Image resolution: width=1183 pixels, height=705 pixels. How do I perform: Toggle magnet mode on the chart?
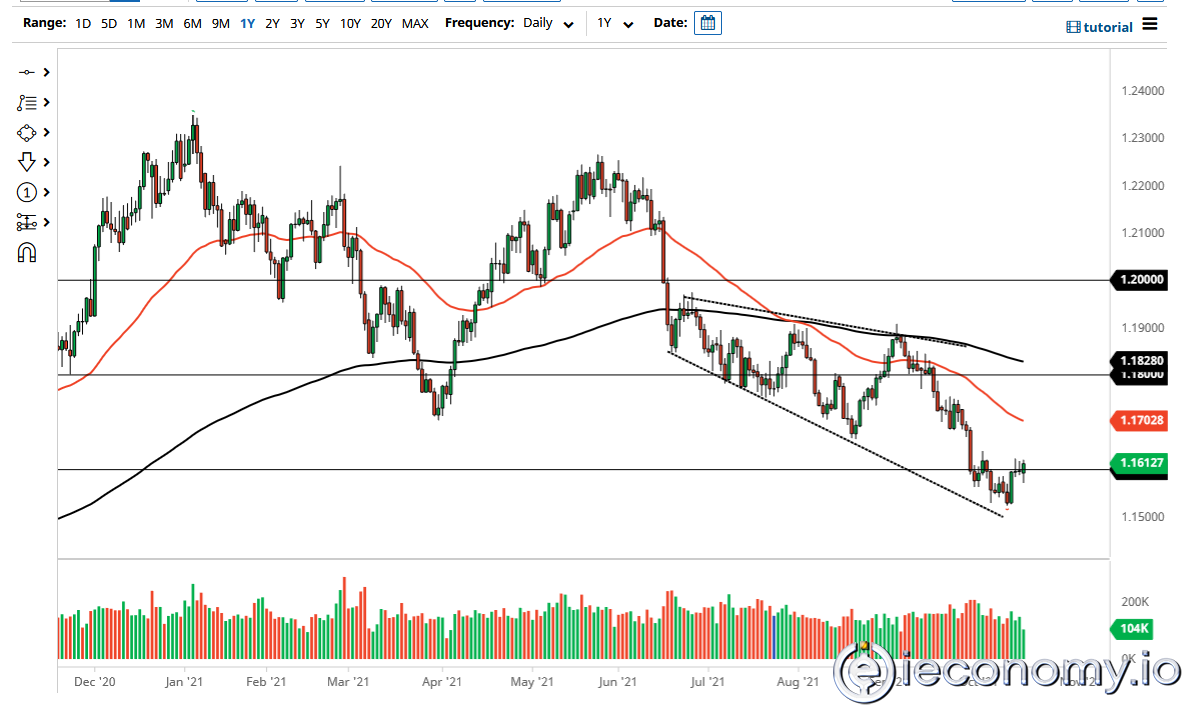coord(28,251)
